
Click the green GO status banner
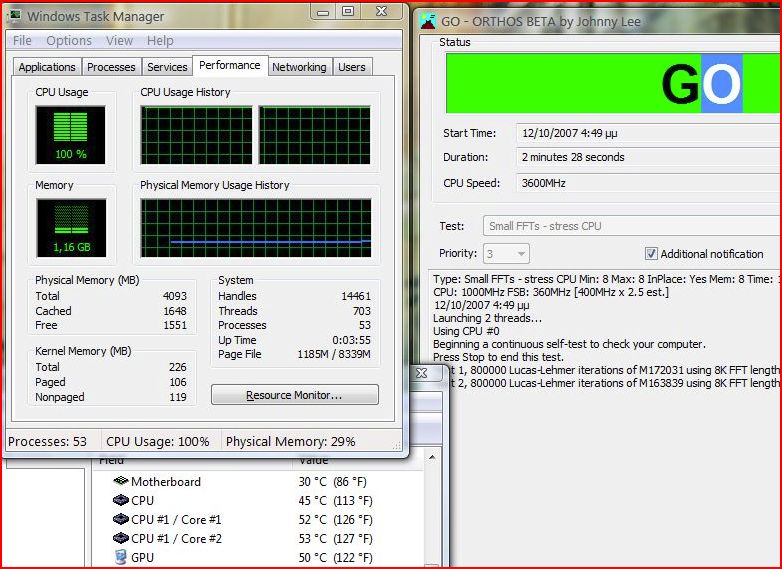(613, 83)
